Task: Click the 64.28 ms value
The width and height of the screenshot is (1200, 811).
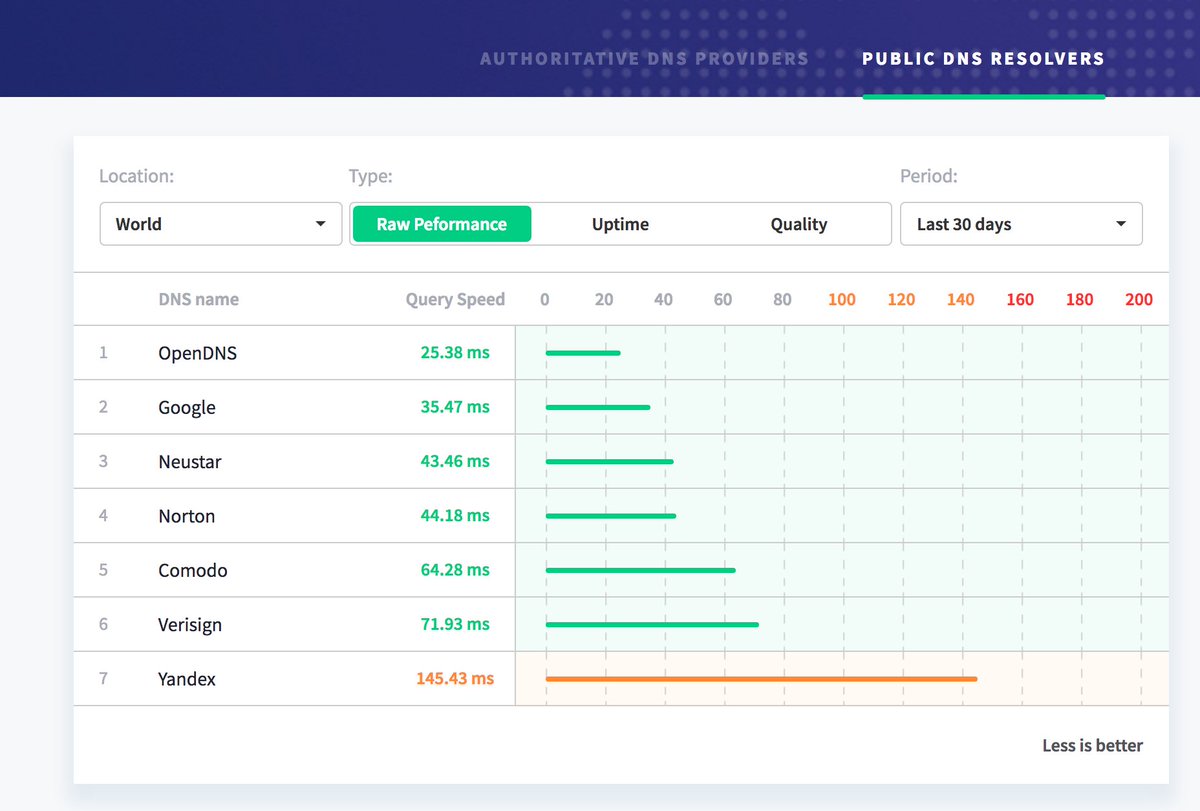Action: (455, 570)
